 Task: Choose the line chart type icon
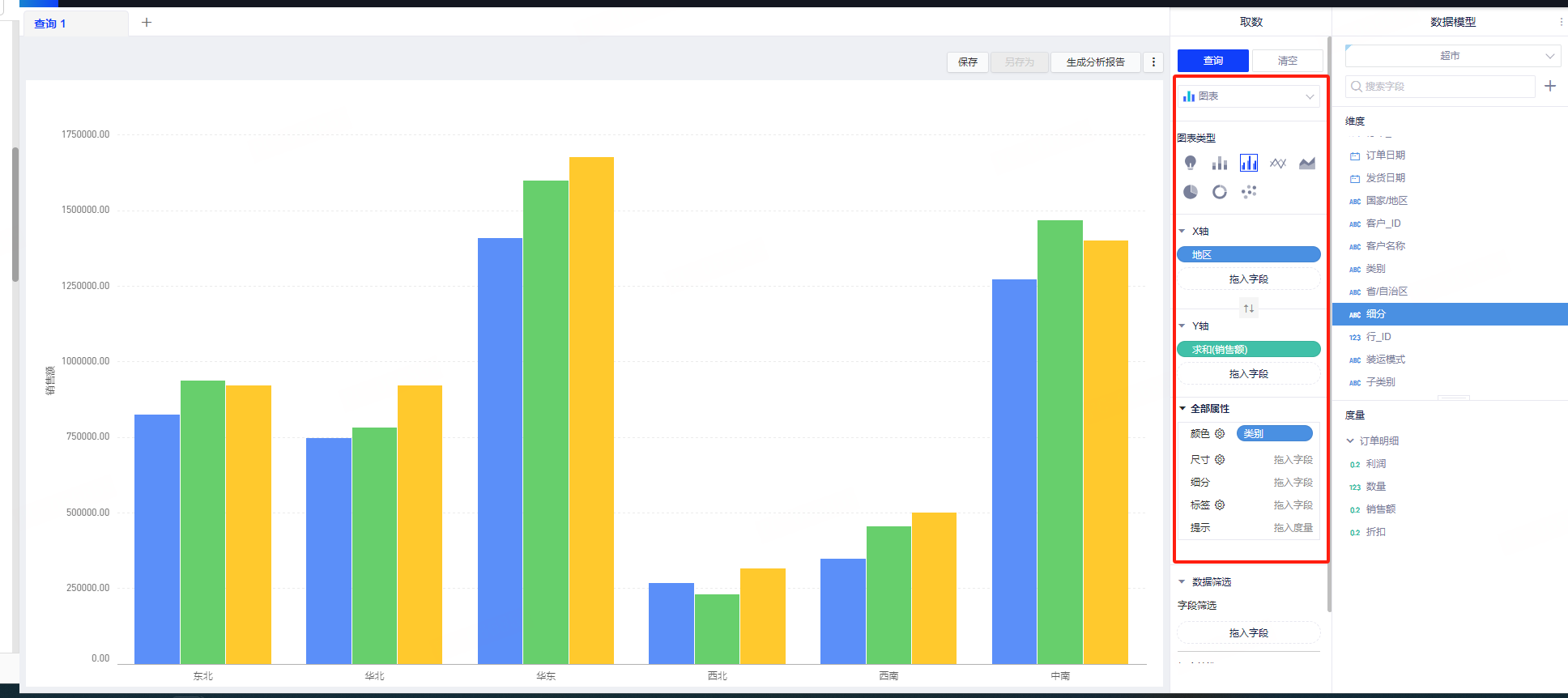tap(1278, 164)
